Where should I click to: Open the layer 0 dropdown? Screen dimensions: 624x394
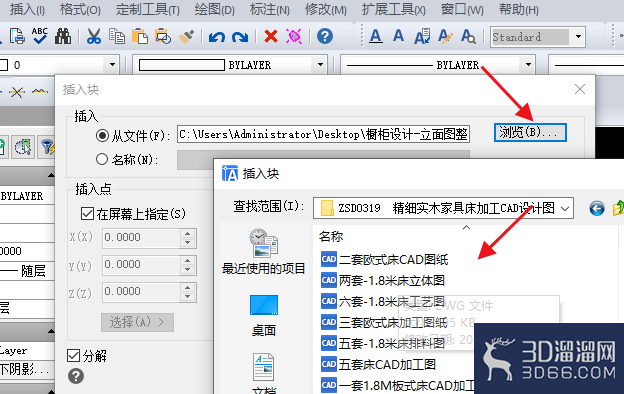pyautogui.click(x=112, y=64)
